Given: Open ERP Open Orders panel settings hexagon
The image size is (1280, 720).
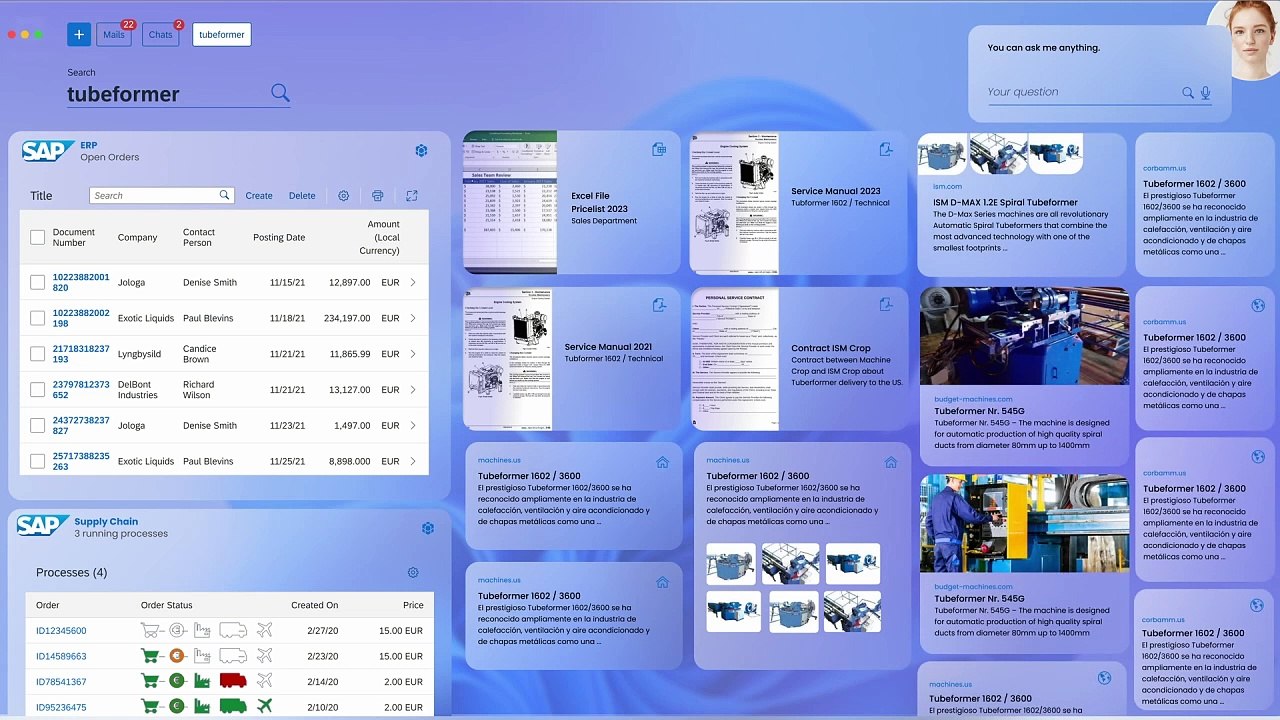Looking at the screenshot, I should click(421, 151).
